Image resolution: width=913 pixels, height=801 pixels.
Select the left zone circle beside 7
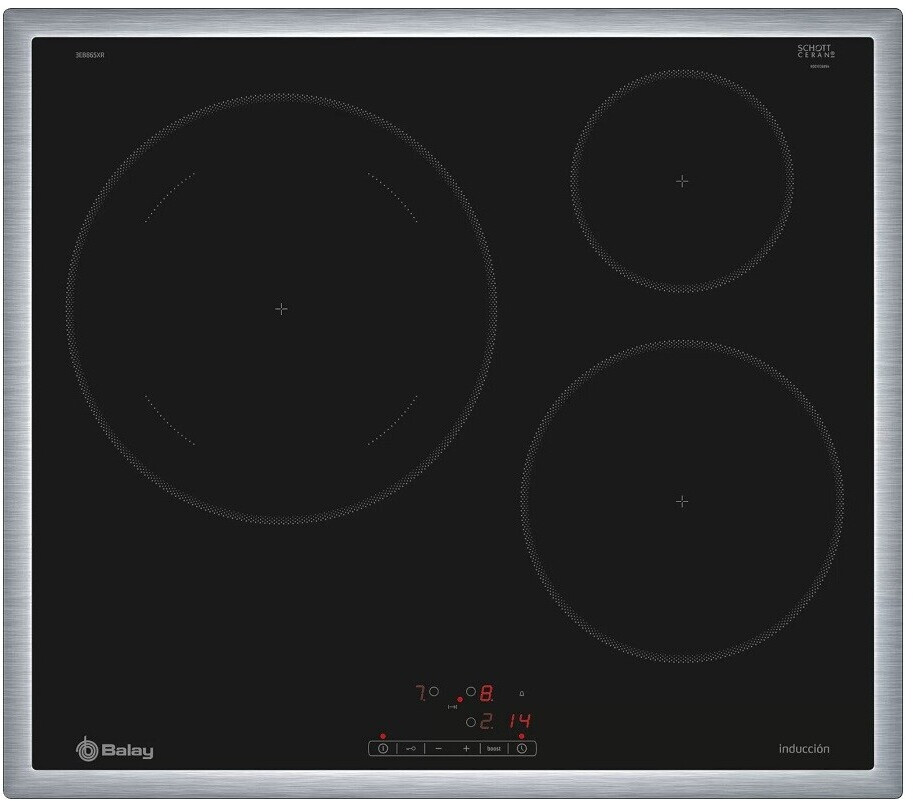434,691
